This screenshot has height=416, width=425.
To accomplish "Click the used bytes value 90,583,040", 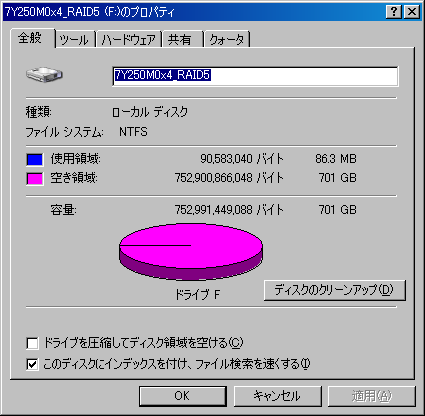I will (x=226, y=159).
